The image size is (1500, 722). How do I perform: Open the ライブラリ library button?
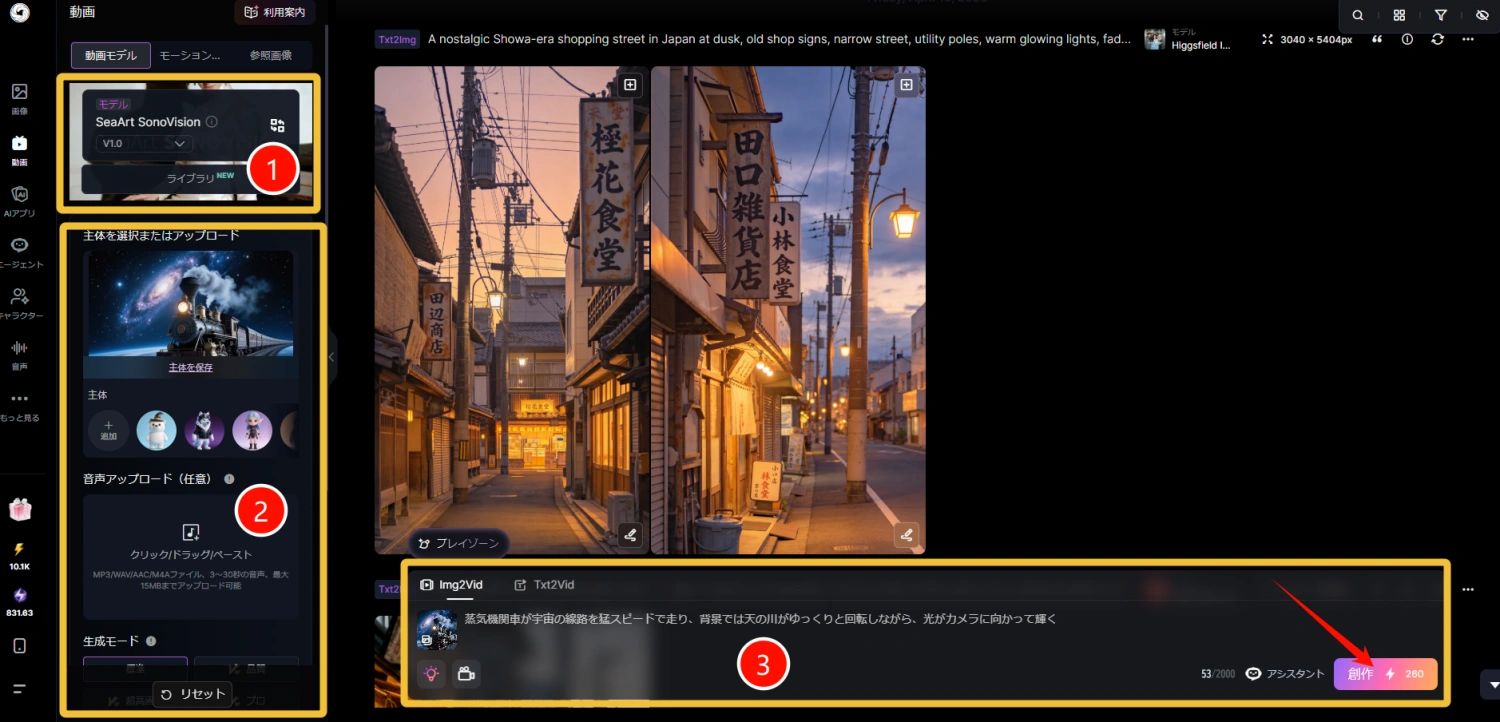(x=190, y=178)
